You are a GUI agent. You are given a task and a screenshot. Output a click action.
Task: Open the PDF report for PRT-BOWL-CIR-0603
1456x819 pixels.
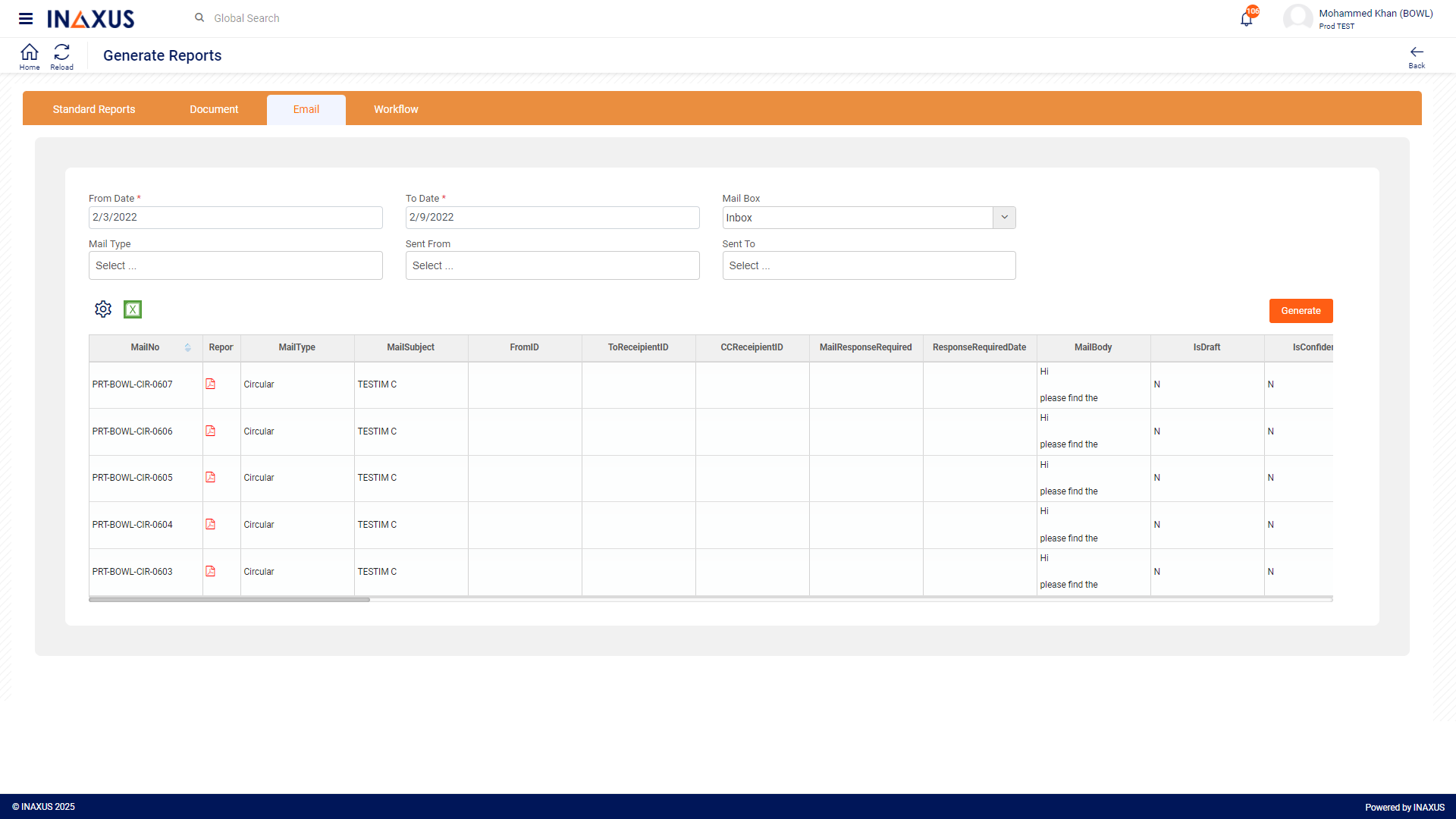click(x=210, y=571)
